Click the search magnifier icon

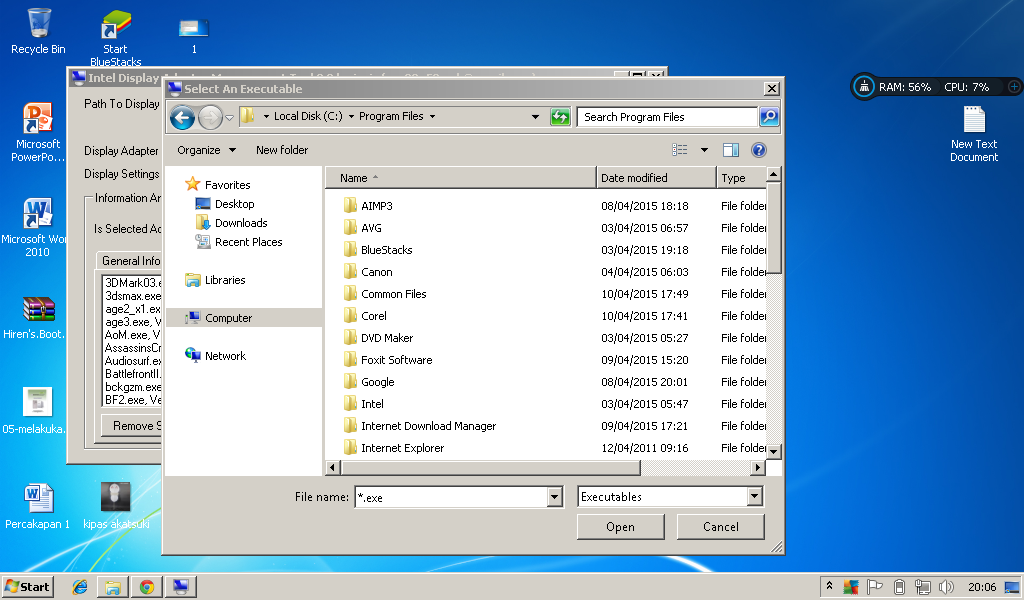click(769, 117)
